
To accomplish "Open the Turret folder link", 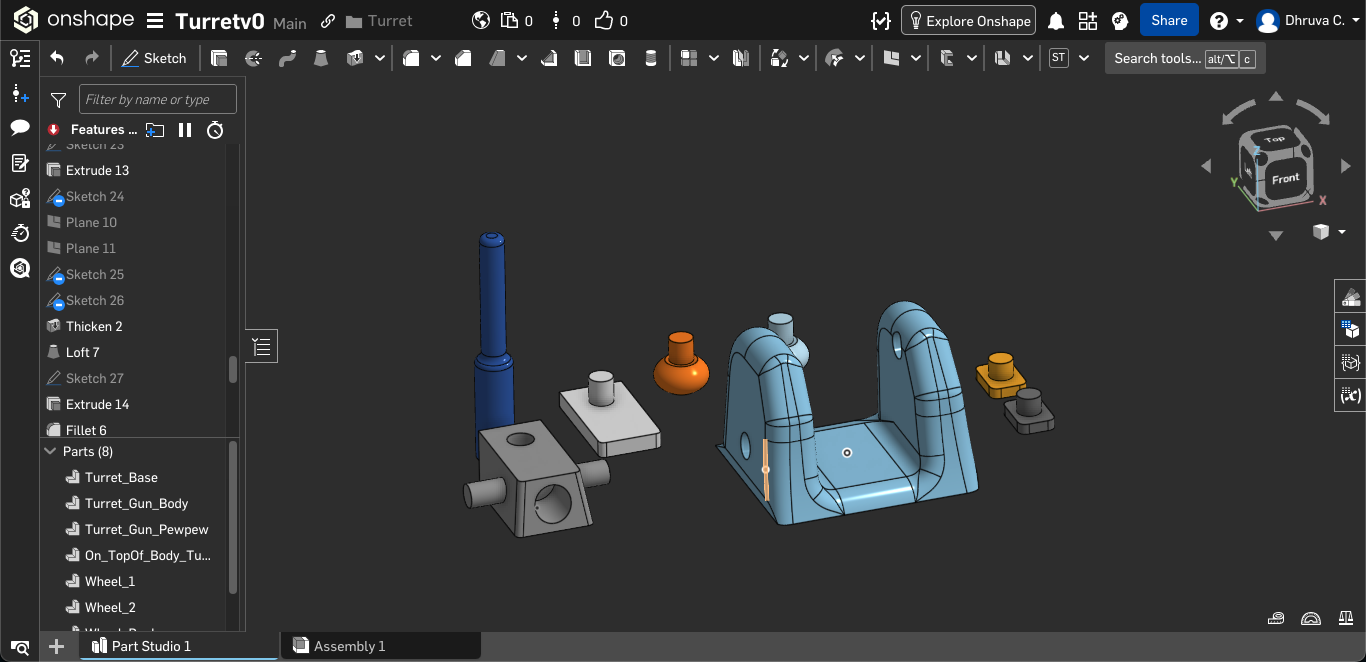I will tap(379, 21).
